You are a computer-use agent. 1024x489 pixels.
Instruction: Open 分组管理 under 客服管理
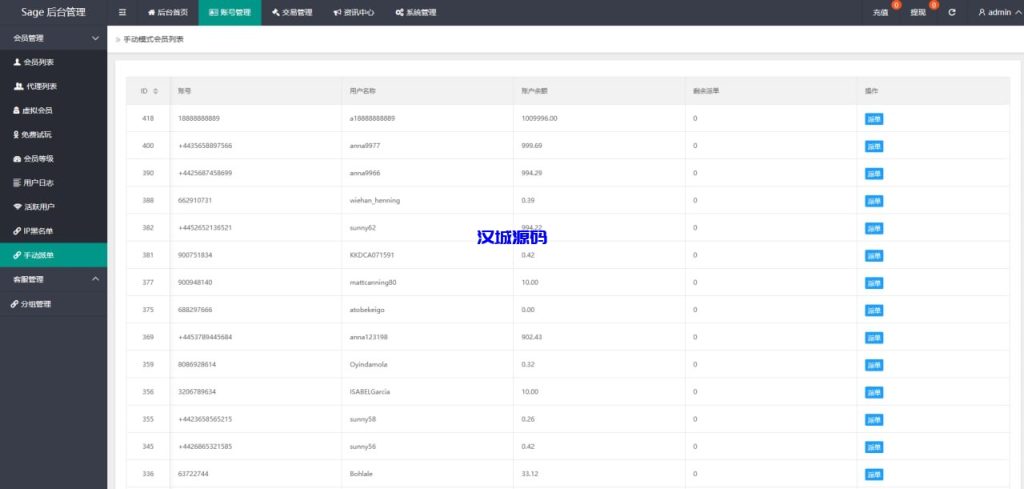(x=36, y=303)
